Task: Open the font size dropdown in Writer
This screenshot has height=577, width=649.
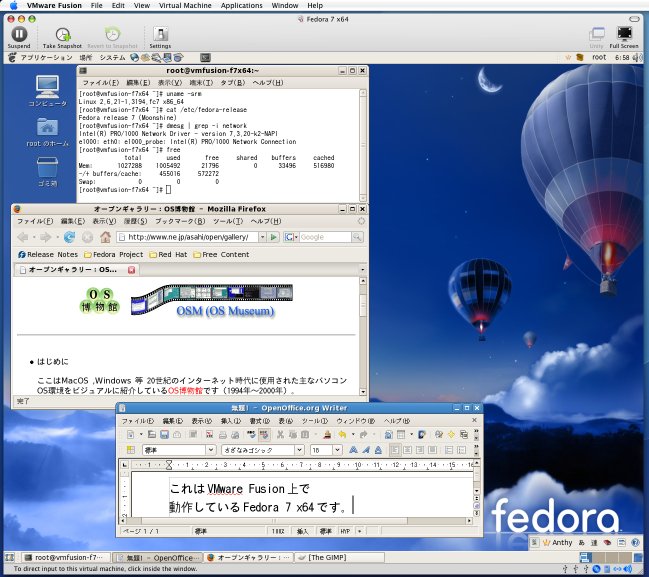Action: click(x=337, y=450)
